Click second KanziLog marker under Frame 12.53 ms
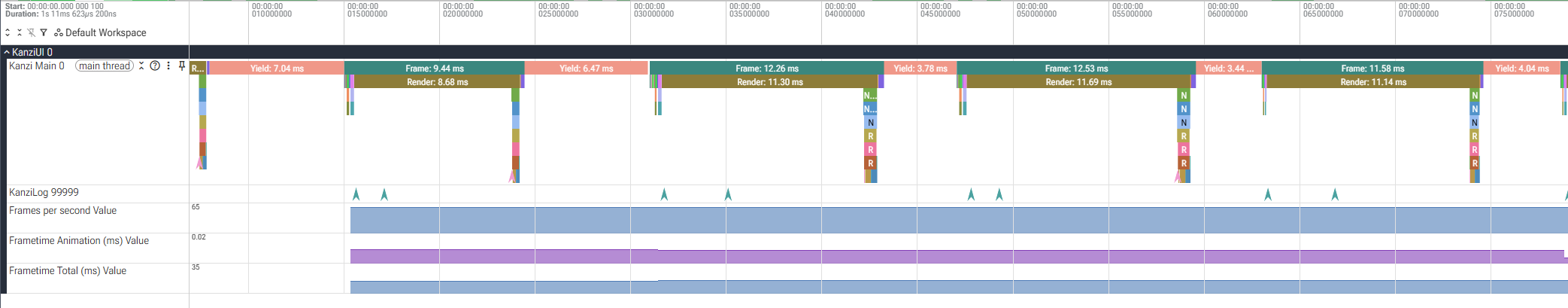Image resolution: width=1568 pixels, height=308 pixels. point(999,194)
